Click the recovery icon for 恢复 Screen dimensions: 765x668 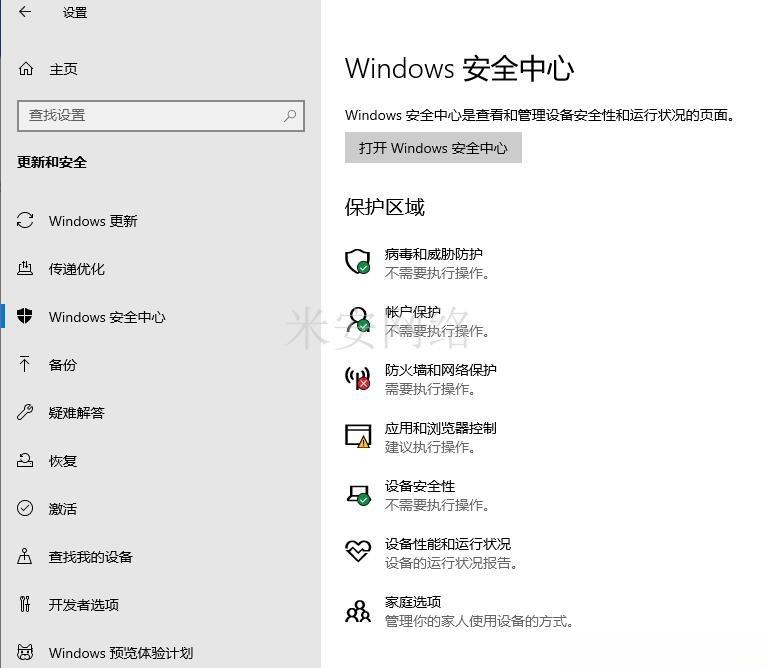(25, 460)
